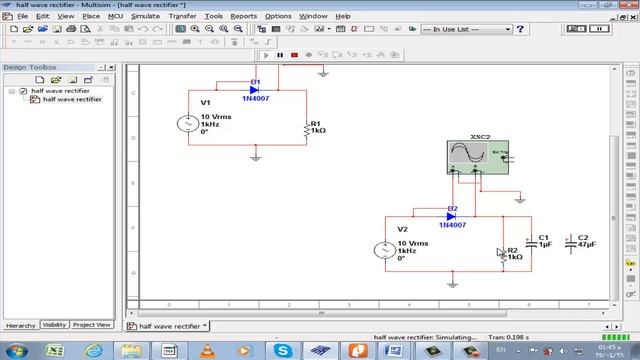Open print preview
Image resolution: width=640 pixels, height=360 pixels.
coord(85,29)
